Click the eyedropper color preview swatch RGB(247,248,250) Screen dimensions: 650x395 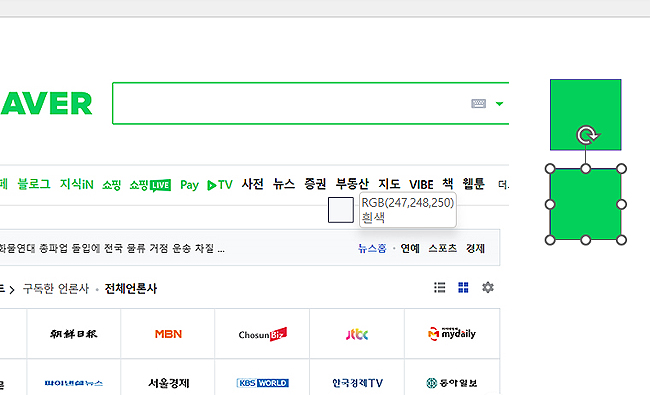tap(341, 210)
